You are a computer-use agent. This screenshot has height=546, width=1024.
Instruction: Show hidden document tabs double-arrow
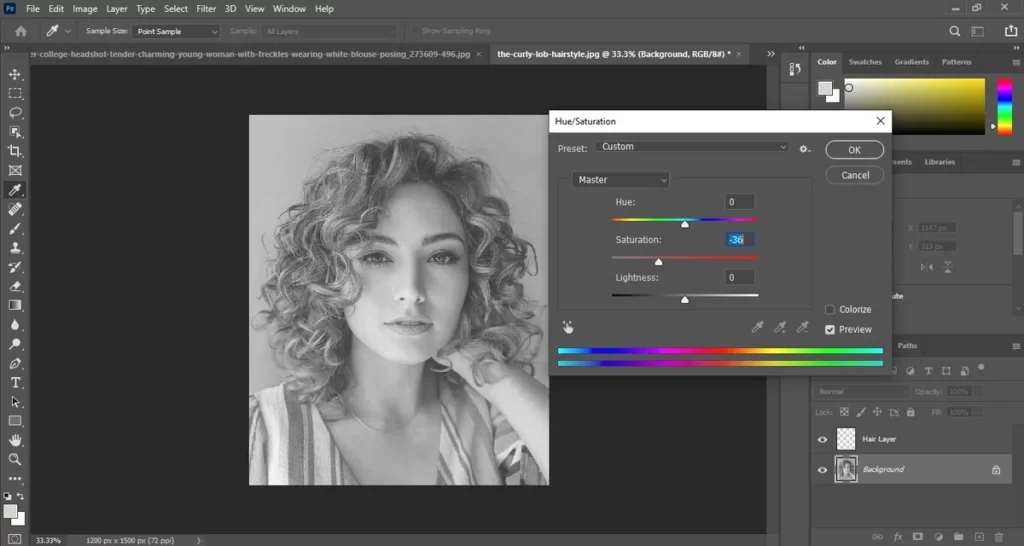[x=771, y=54]
